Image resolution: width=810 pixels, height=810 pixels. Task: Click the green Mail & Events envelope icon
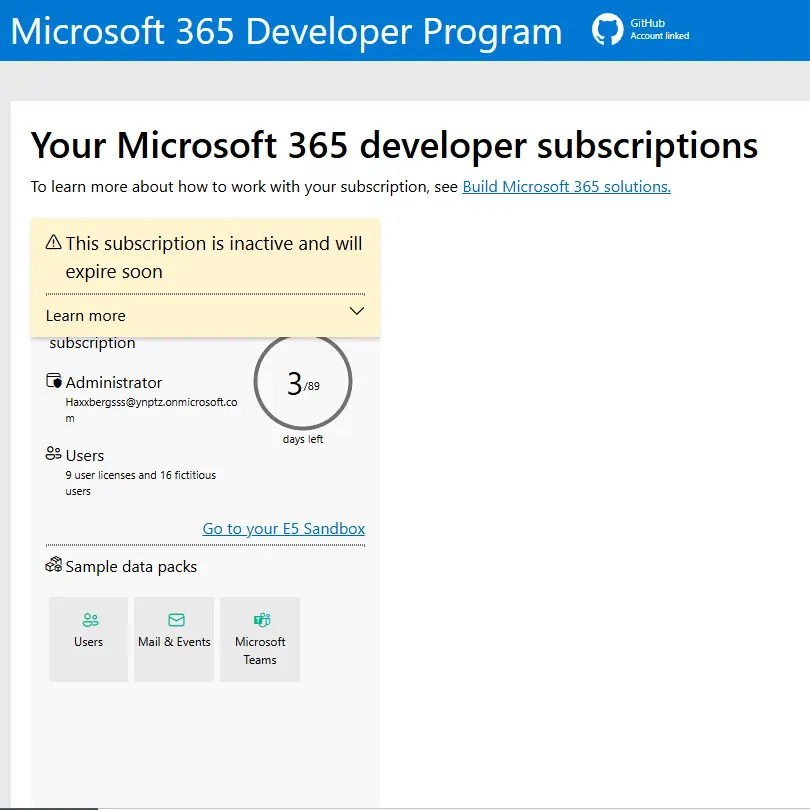(x=176, y=619)
